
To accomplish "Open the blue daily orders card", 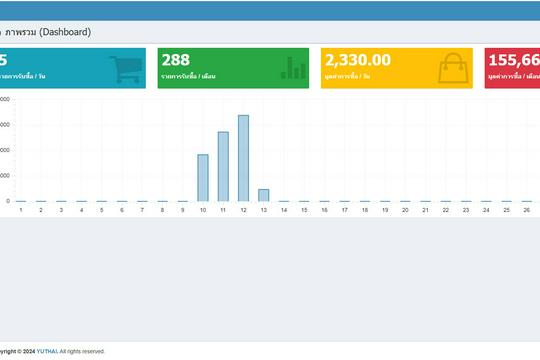I will tap(73, 68).
